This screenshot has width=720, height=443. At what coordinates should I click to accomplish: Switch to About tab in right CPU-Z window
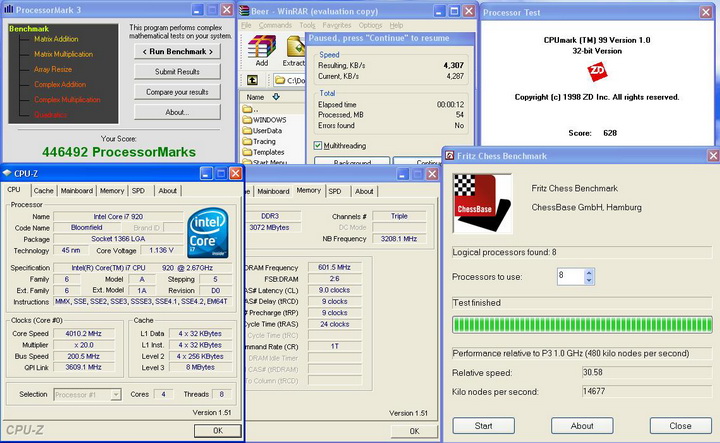pyautogui.click(x=364, y=191)
